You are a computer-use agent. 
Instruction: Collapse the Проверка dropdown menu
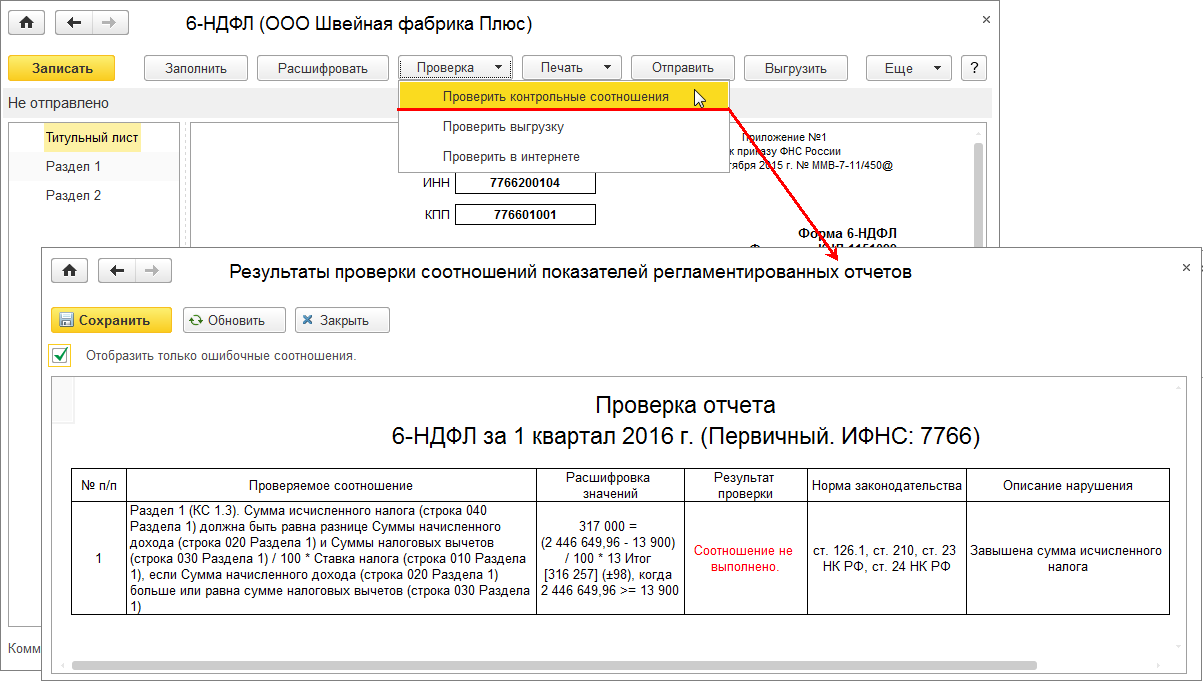click(x=455, y=68)
